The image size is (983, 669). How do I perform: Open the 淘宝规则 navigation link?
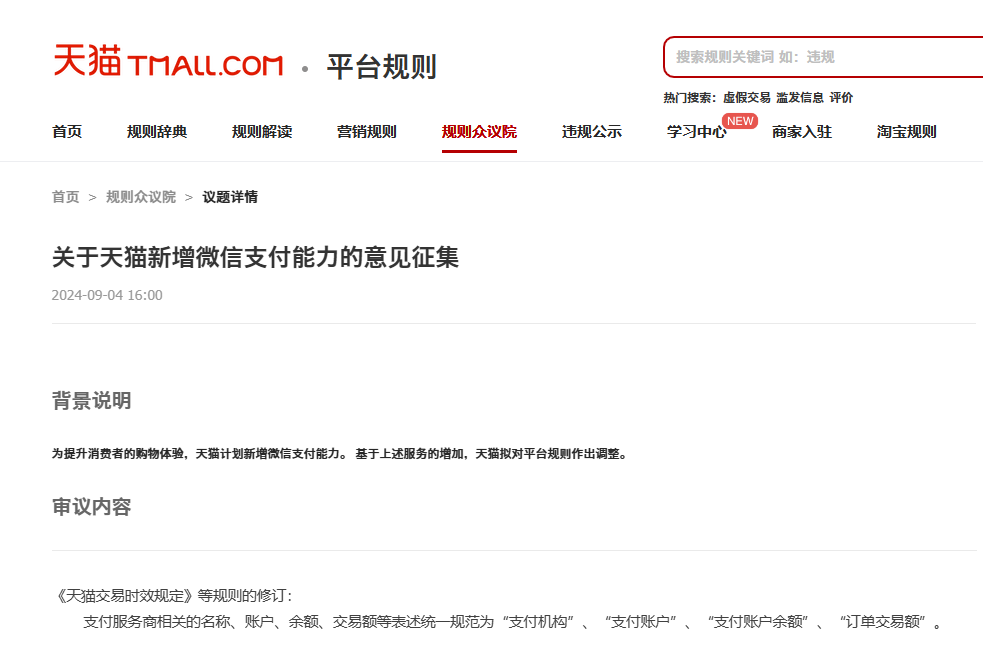[x=907, y=132]
